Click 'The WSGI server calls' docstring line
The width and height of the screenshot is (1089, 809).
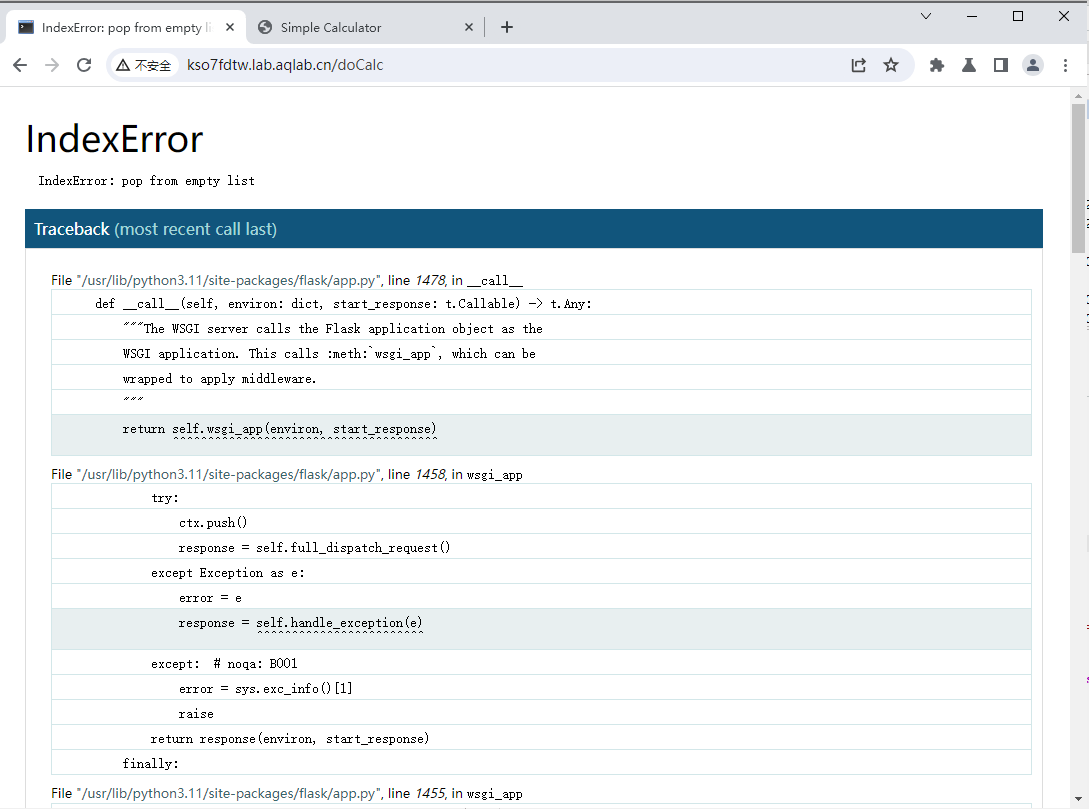pos(541,328)
